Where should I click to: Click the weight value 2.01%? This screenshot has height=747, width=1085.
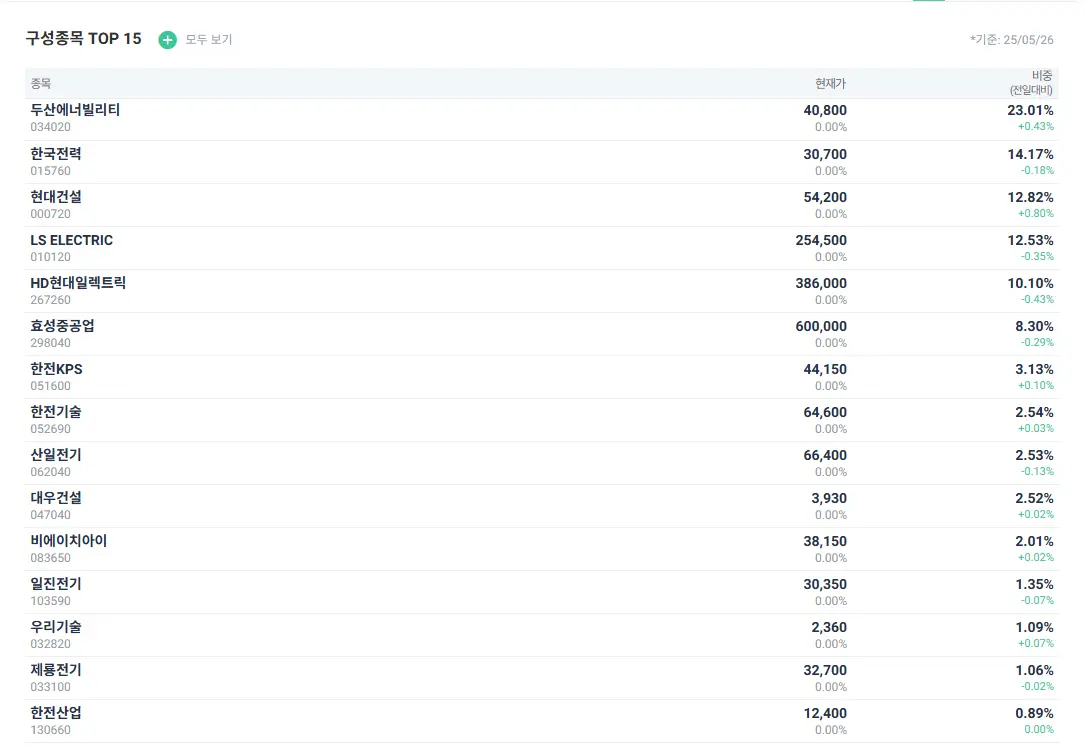[x=1034, y=541]
